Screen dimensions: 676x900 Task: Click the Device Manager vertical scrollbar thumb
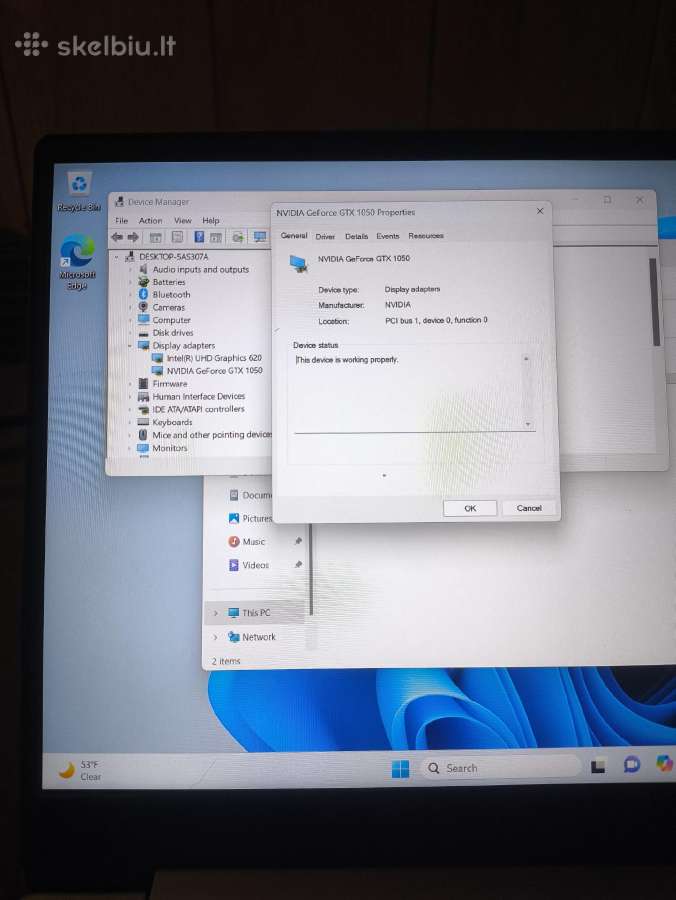click(x=654, y=301)
